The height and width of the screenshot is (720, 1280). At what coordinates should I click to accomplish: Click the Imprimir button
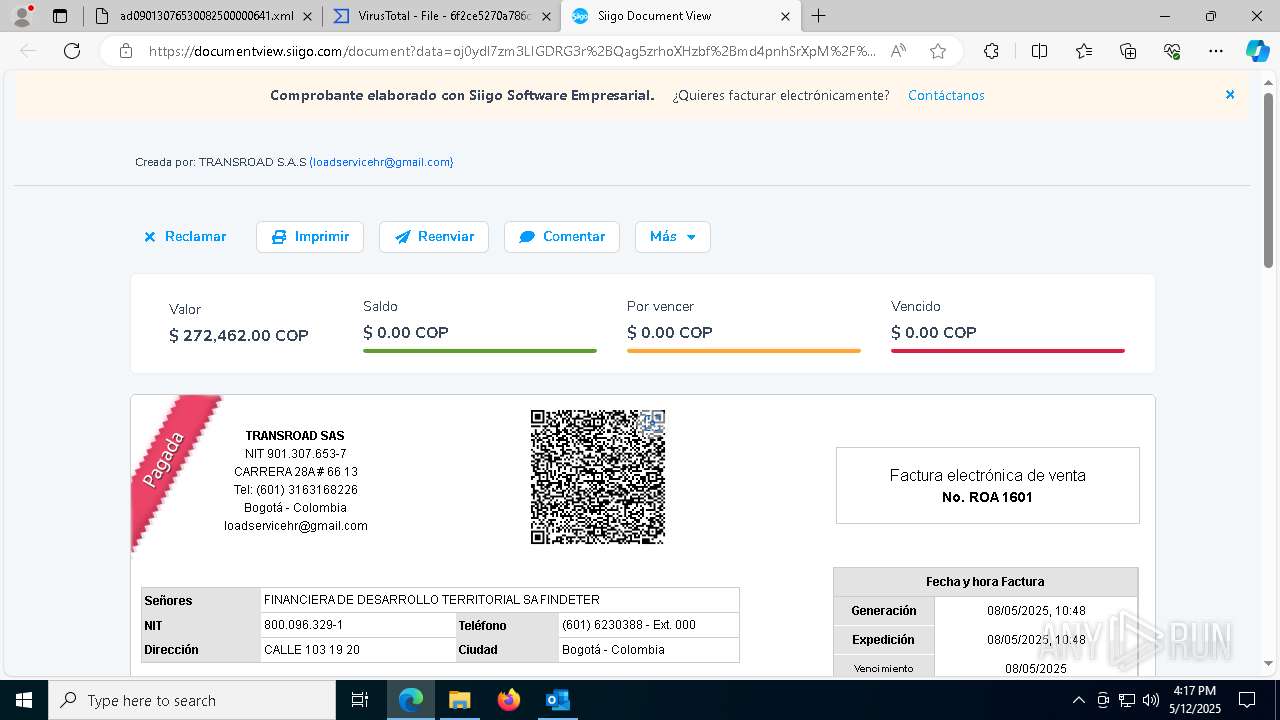[x=310, y=237]
